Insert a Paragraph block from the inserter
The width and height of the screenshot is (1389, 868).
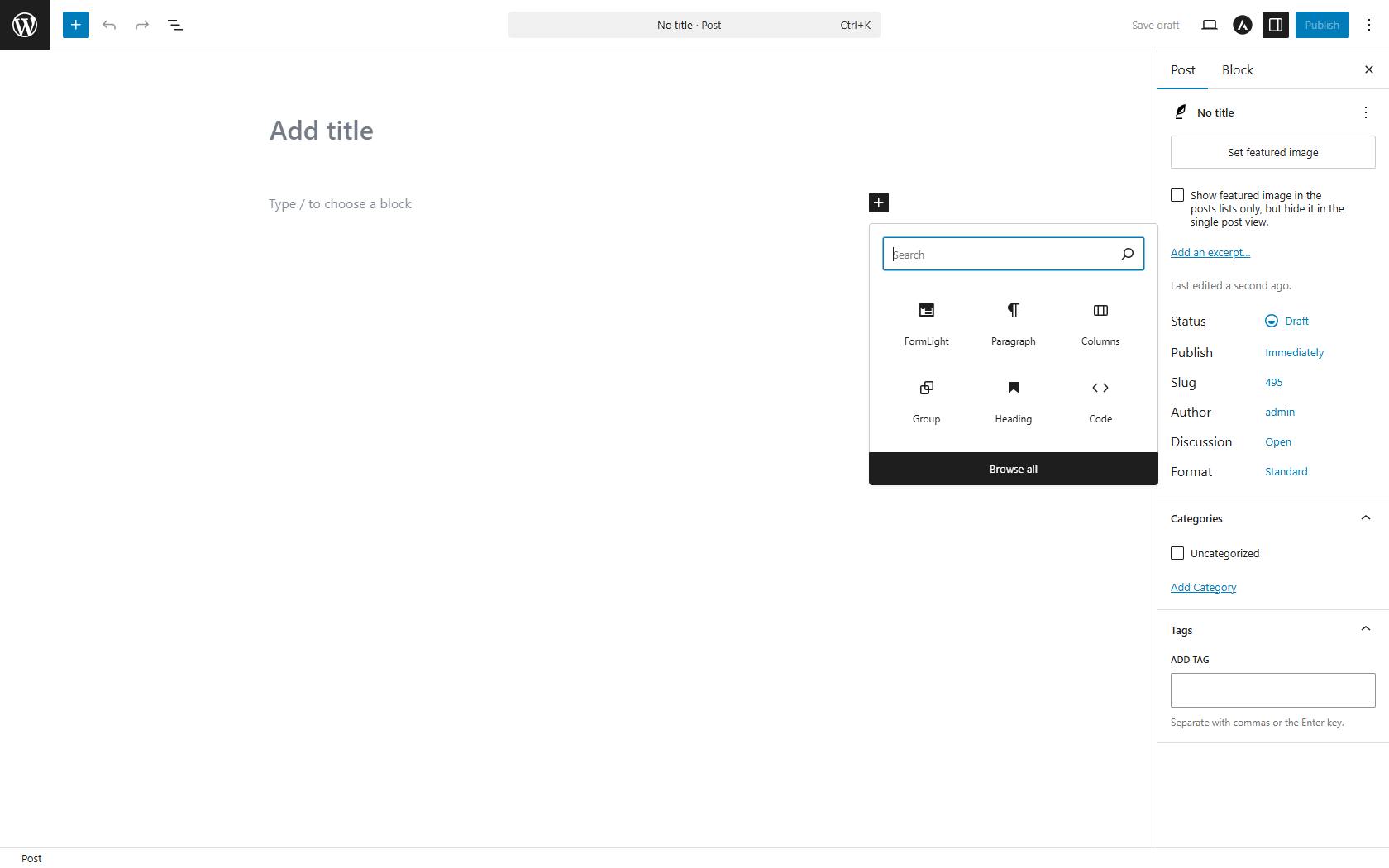[1013, 324]
